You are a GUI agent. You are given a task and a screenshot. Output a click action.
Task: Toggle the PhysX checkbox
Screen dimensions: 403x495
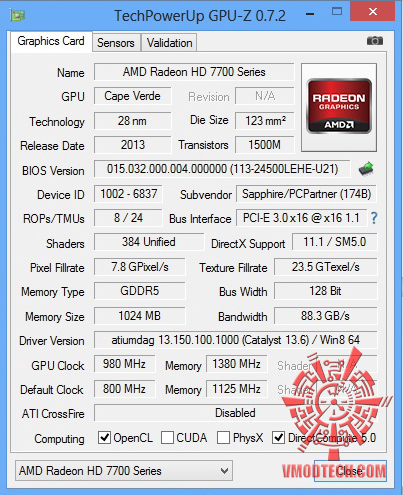[x=223, y=437]
